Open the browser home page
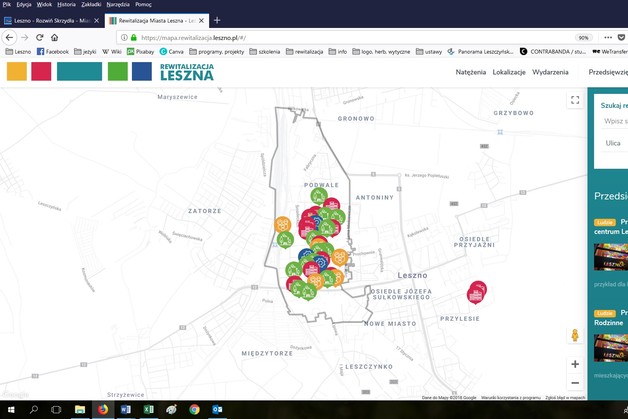This screenshot has height=419, width=628. [x=54, y=38]
